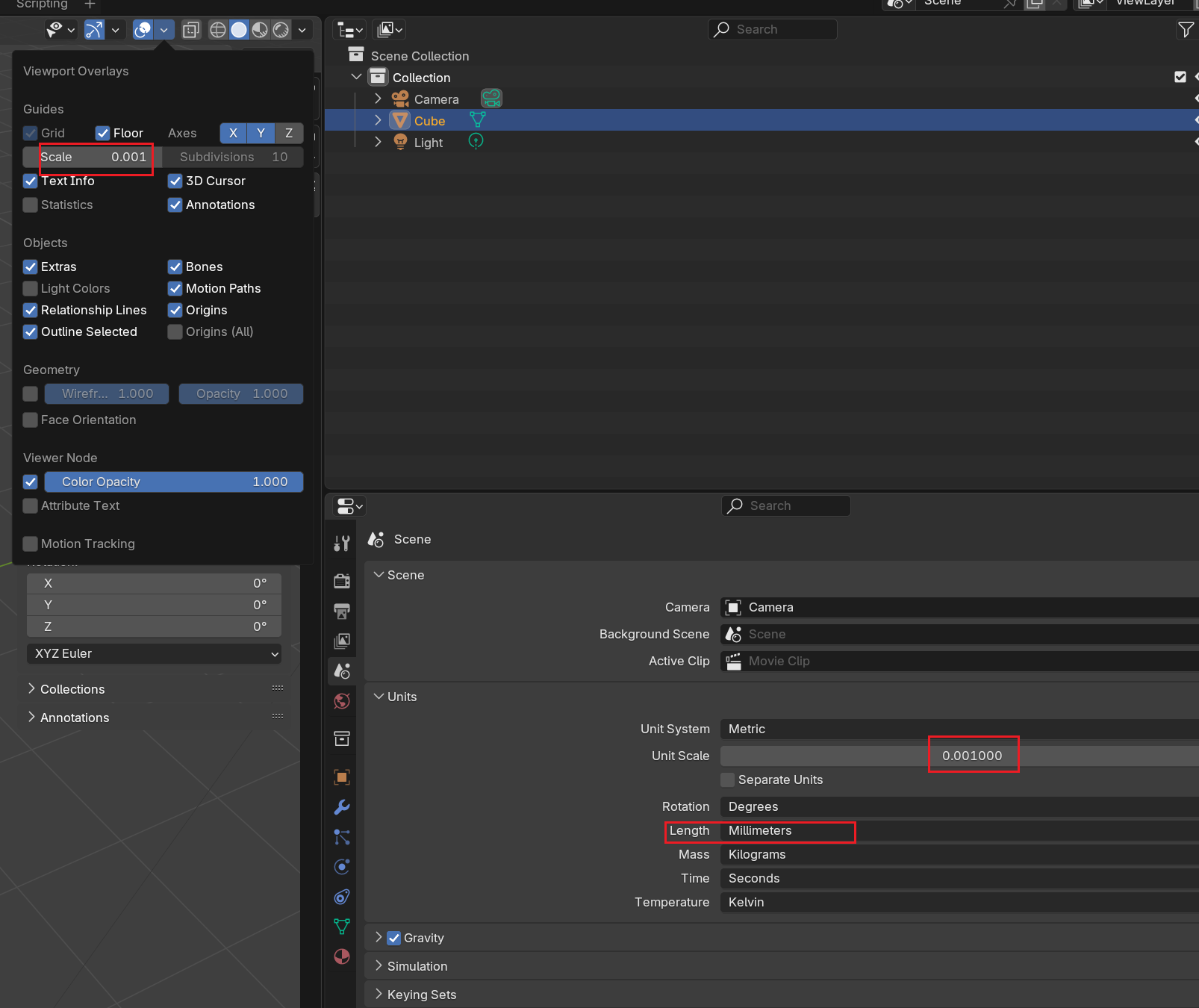Open the Unit System dropdown
This screenshot has width=1199, height=1008.
point(959,729)
